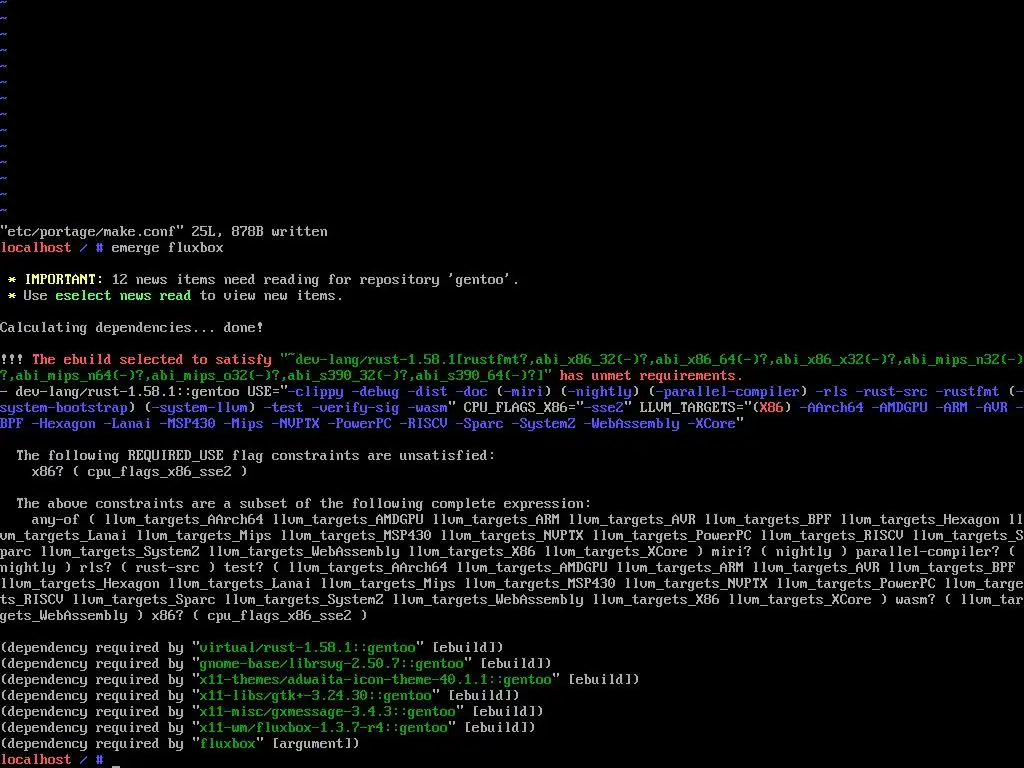Image resolution: width=1024 pixels, height=768 pixels.
Task: Click the '"etc/portage/make.conf" 25L, 878B written' line
Action: pyautogui.click(x=164, y=231)
